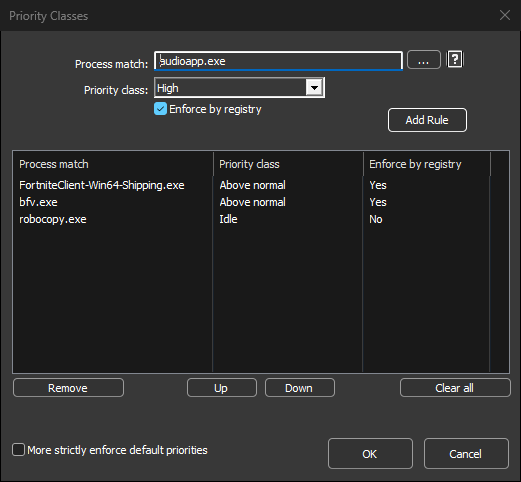The width and height of the screenshot is (521, 482).
Task: Sort by Enforce by registry column header
Action: pos(427,164)
